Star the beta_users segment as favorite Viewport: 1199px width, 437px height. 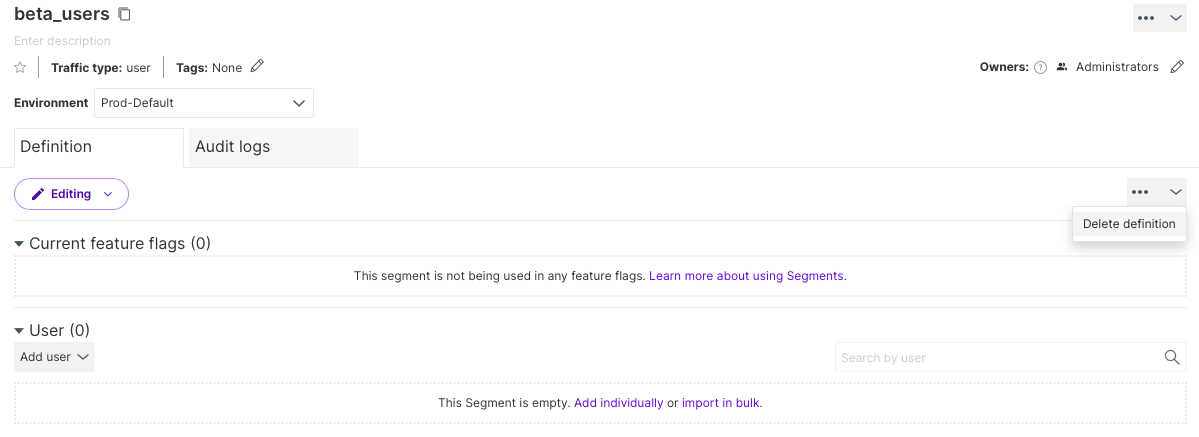[20, 68]
